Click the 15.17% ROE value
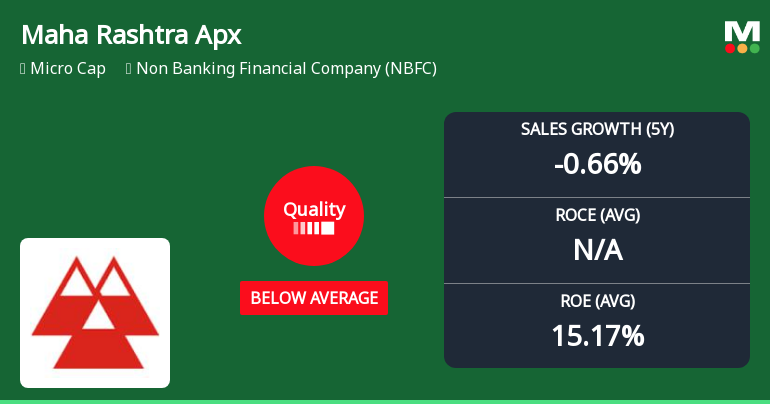The image size is (770, 404). [597, 335]
